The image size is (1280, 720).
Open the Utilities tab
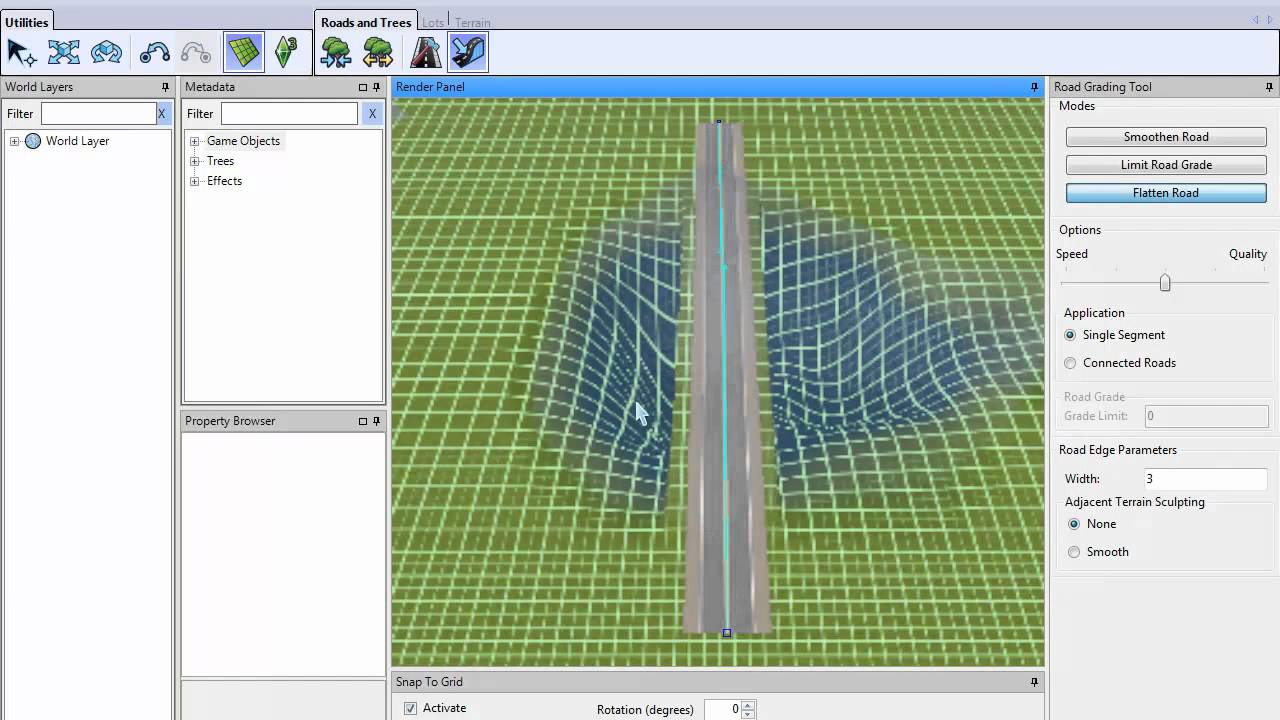click(x=27, y=22)
